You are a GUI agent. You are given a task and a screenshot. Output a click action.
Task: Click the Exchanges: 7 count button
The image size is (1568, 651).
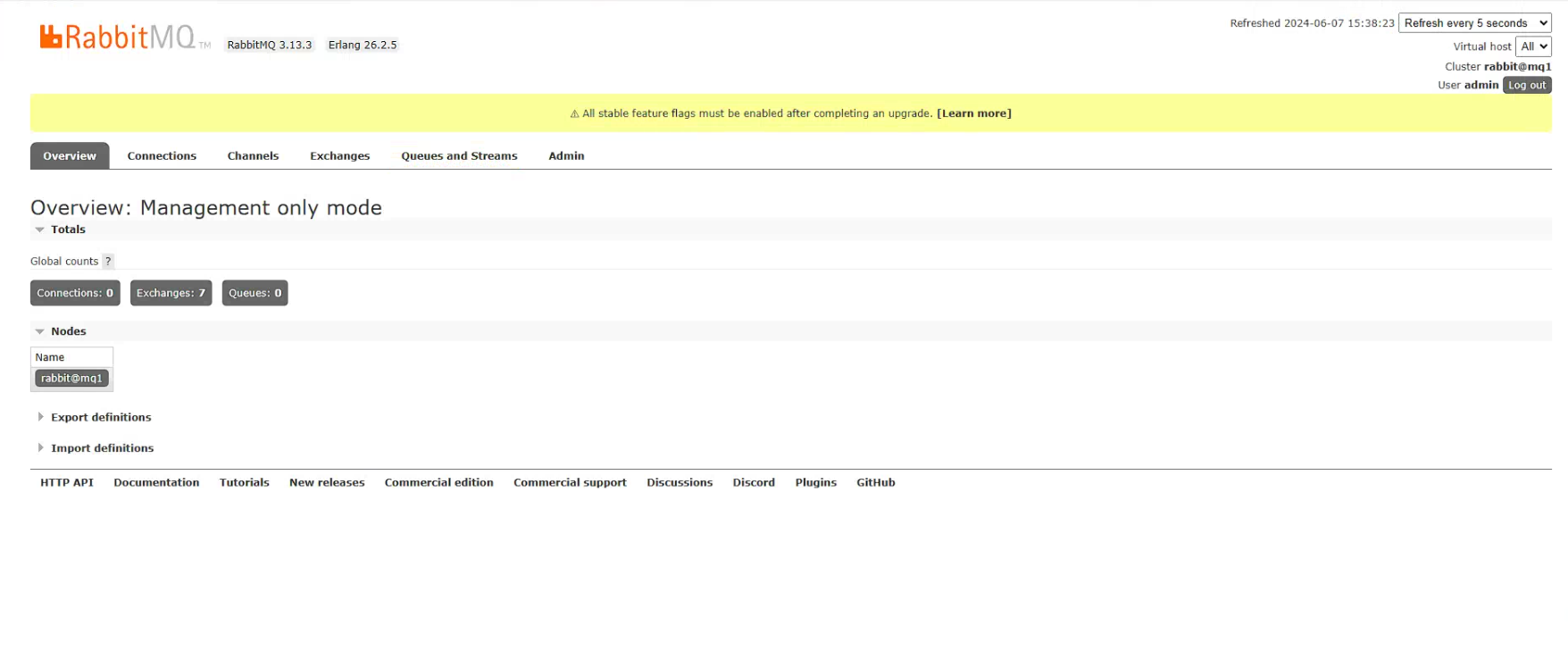(x=171, y=293)
